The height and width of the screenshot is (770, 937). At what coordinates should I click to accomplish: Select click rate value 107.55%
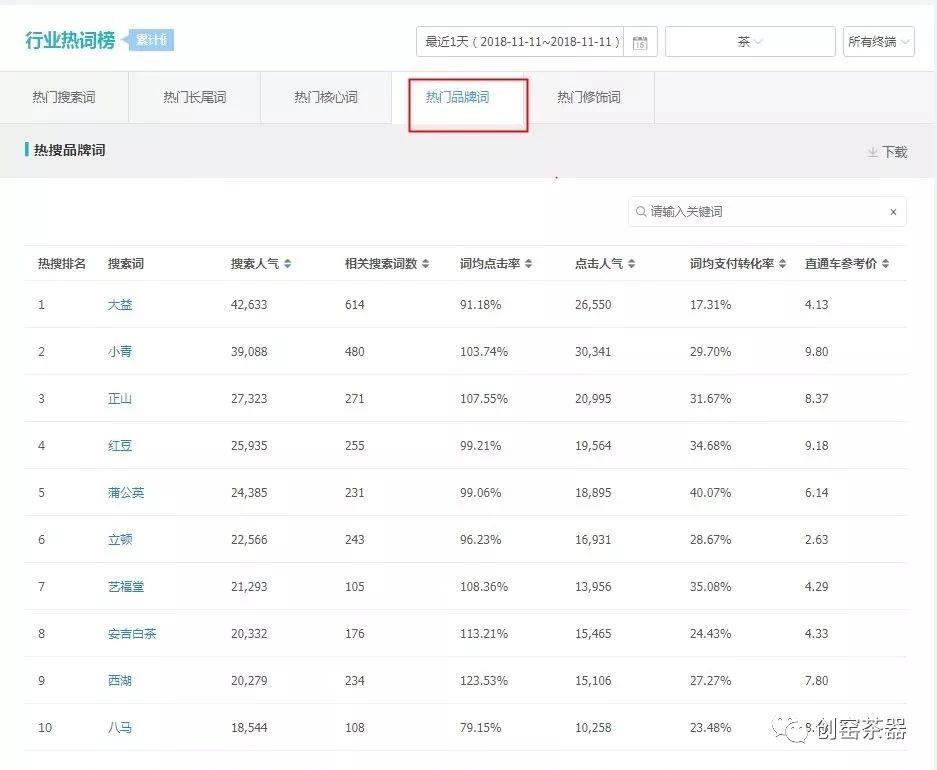click(484, 398)
